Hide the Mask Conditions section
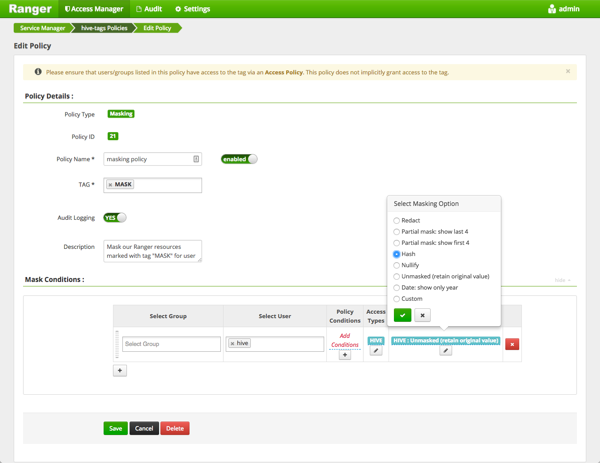This screenshot has height=463, width=600. [x=562, y=280]
